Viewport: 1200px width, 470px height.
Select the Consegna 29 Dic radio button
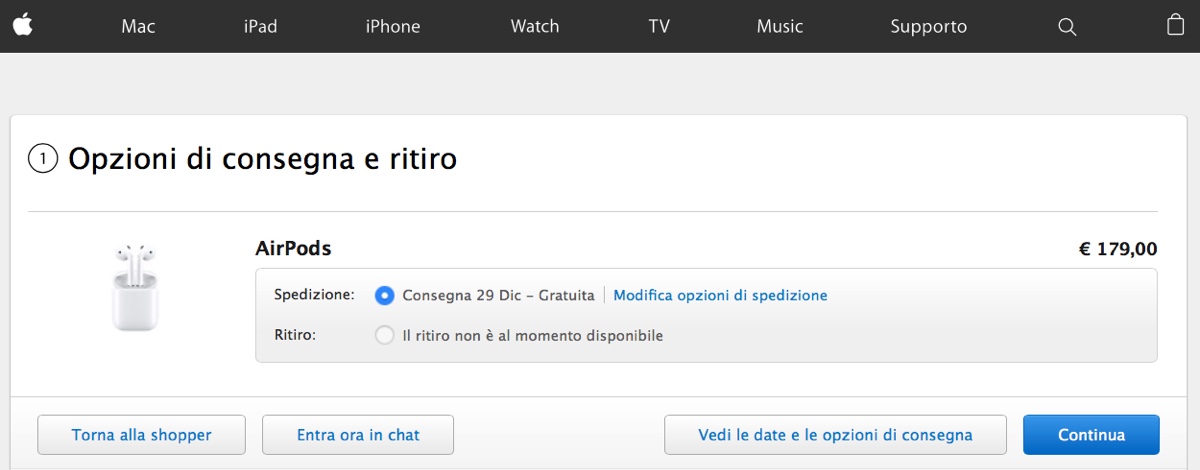384,296
